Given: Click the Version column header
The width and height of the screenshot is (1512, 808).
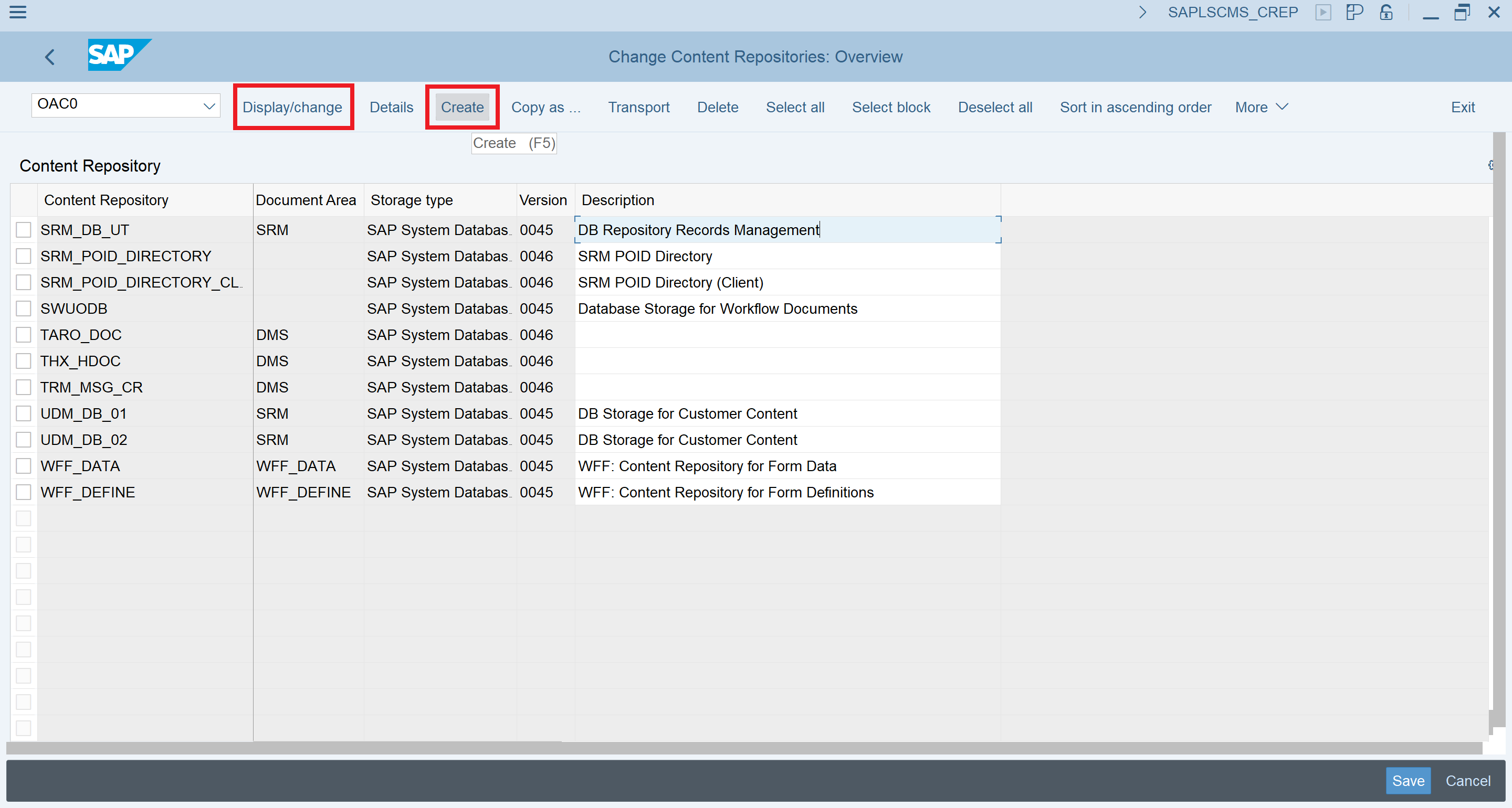Looking at the screenshot, I should [x=543, y=200].
